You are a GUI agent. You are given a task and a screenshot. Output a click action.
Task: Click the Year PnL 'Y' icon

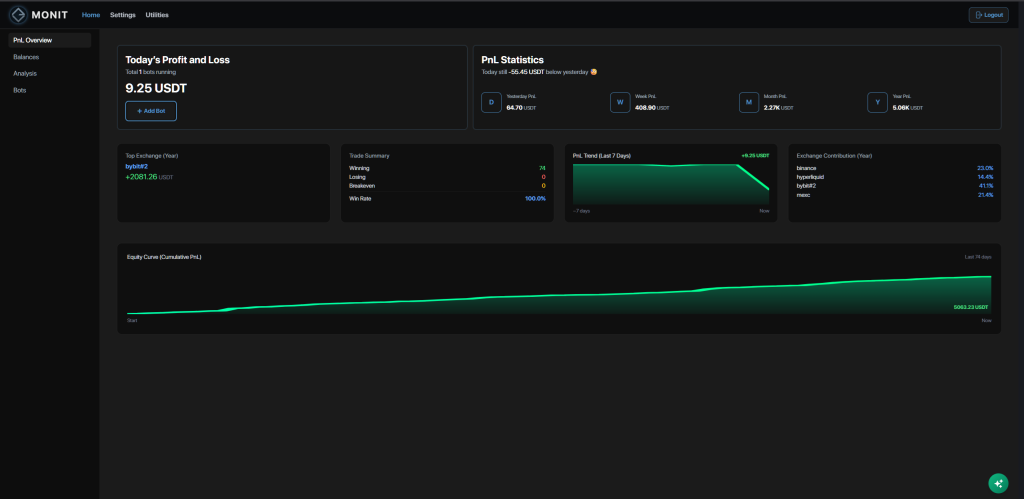point(877,102)
